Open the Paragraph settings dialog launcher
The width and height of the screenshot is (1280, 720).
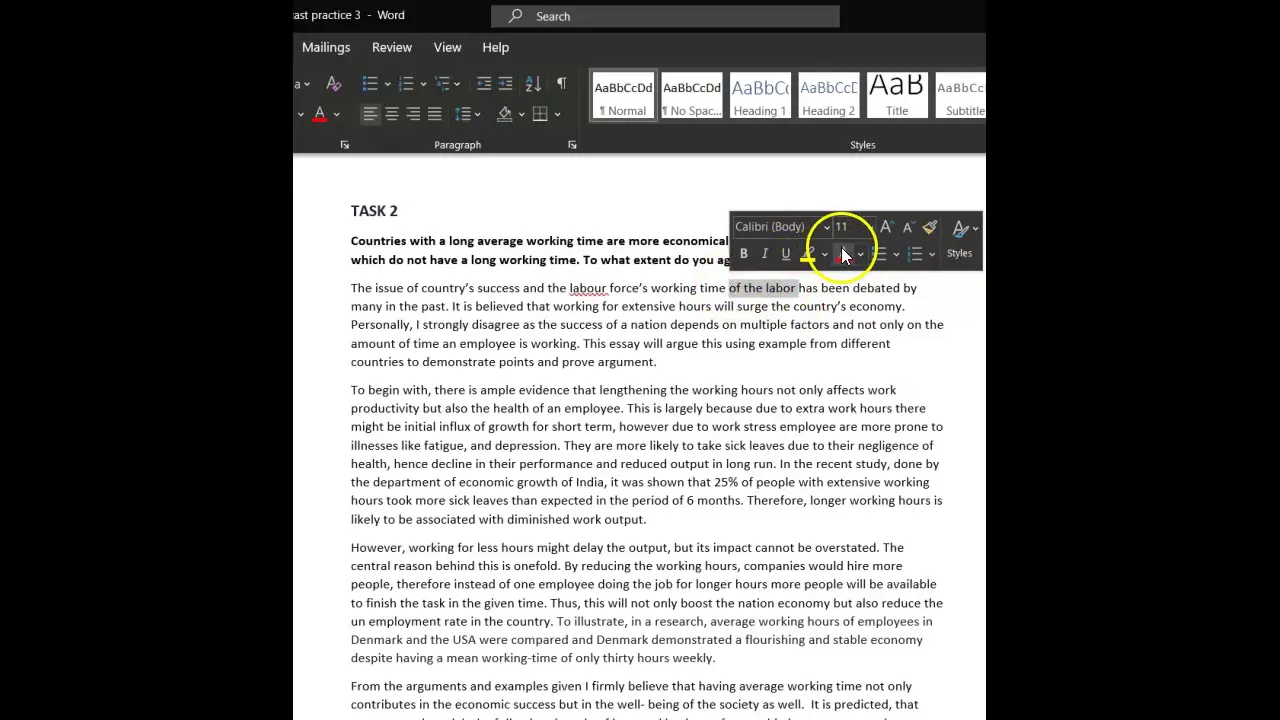572,145
